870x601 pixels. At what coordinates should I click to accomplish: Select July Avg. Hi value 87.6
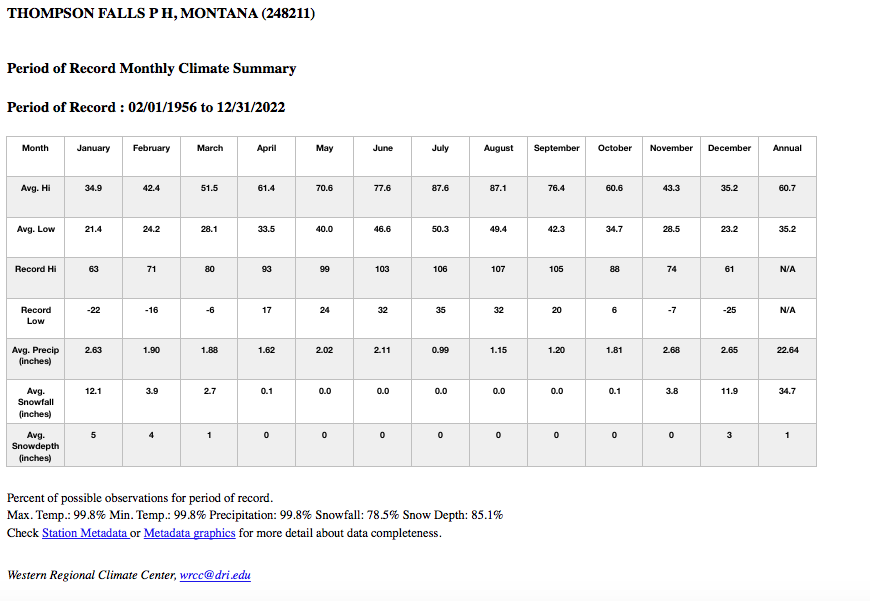[441, 188]
